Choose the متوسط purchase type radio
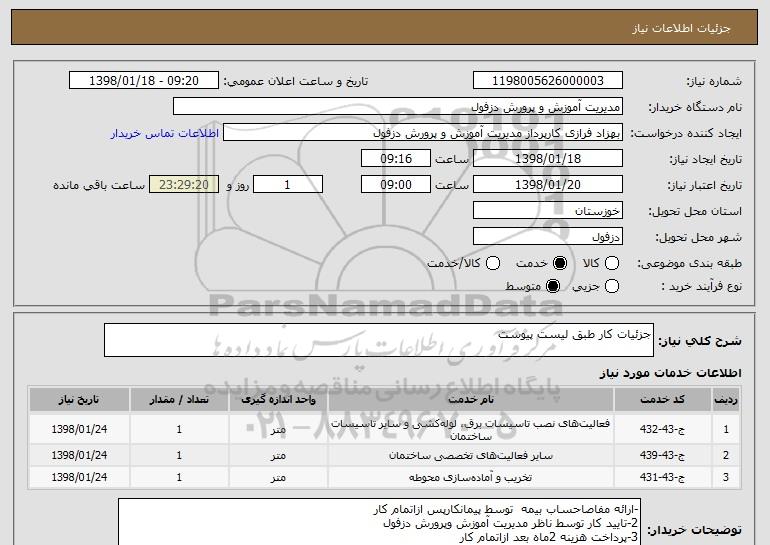This screenshot has width=770, height=545. (553, 286)
